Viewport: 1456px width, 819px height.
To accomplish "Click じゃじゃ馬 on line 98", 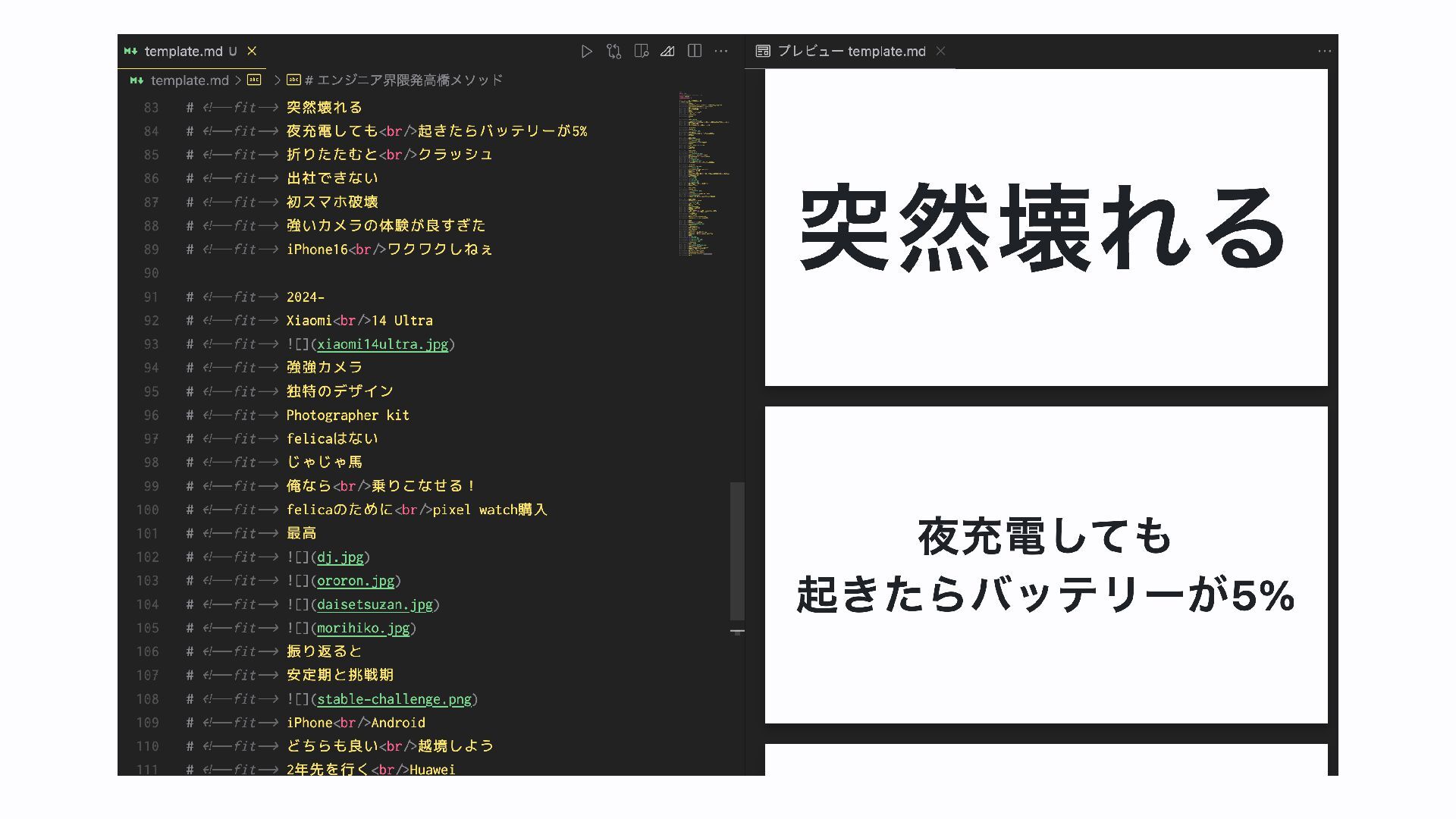I will point(325,462).
